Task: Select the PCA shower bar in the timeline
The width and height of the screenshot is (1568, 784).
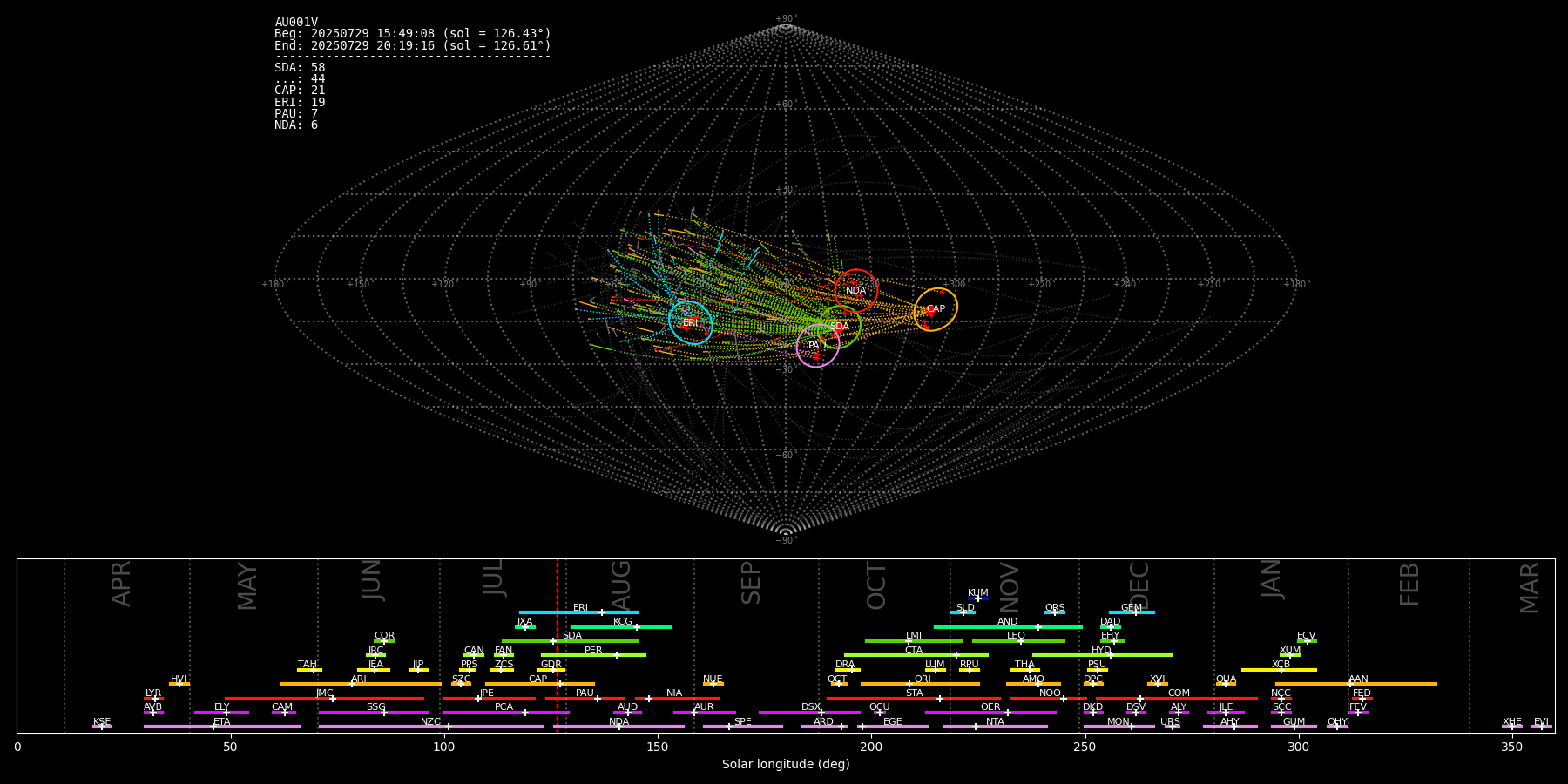Action: 505,712
